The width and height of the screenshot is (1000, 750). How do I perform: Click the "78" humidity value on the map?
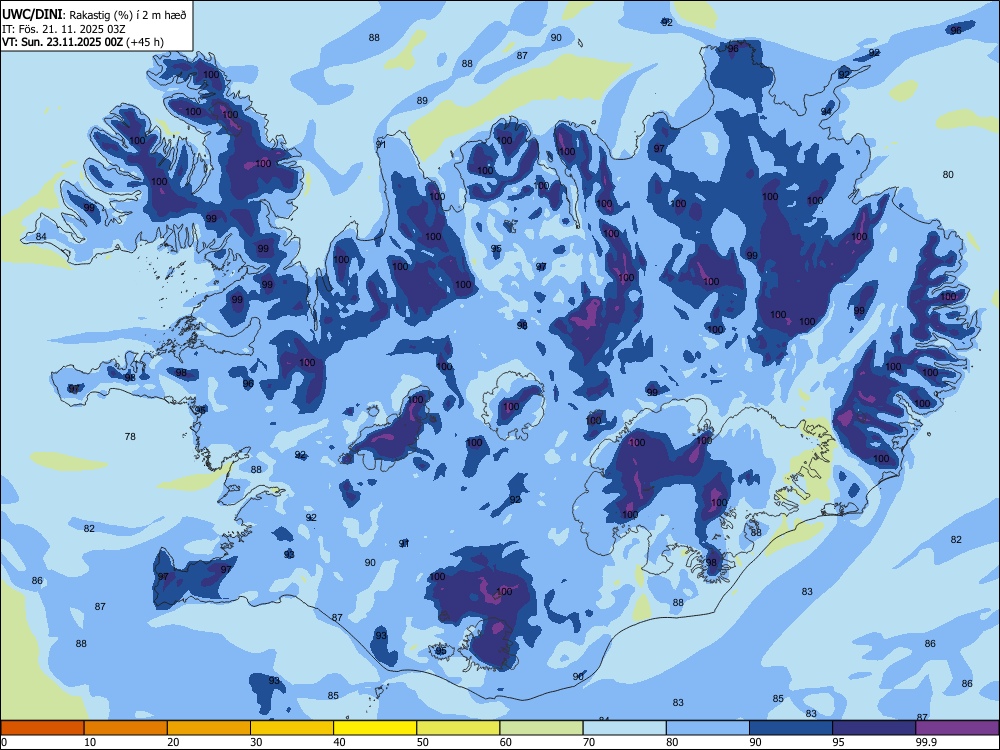[130, 437]
